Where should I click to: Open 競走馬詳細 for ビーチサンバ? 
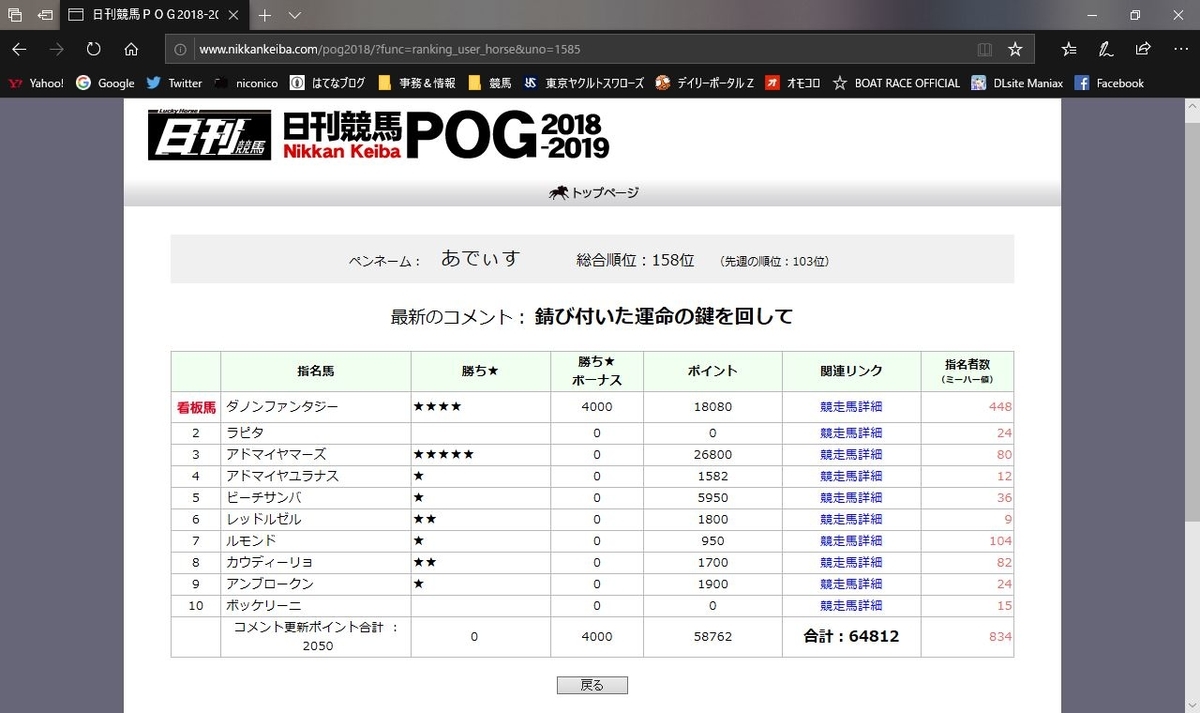coord(851,497)
